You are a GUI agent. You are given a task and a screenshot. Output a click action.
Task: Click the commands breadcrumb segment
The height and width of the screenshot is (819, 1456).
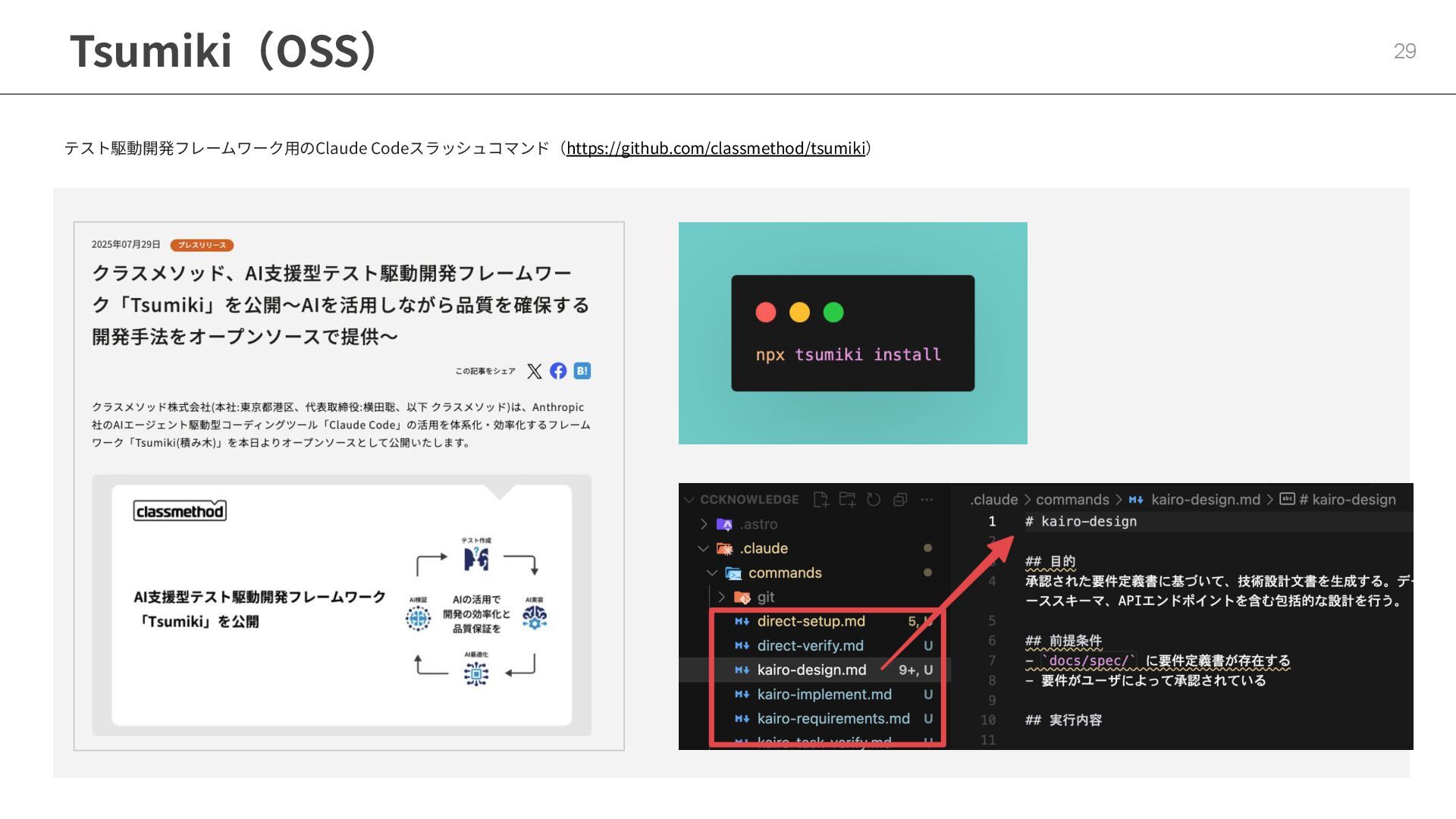point(1072,500)
